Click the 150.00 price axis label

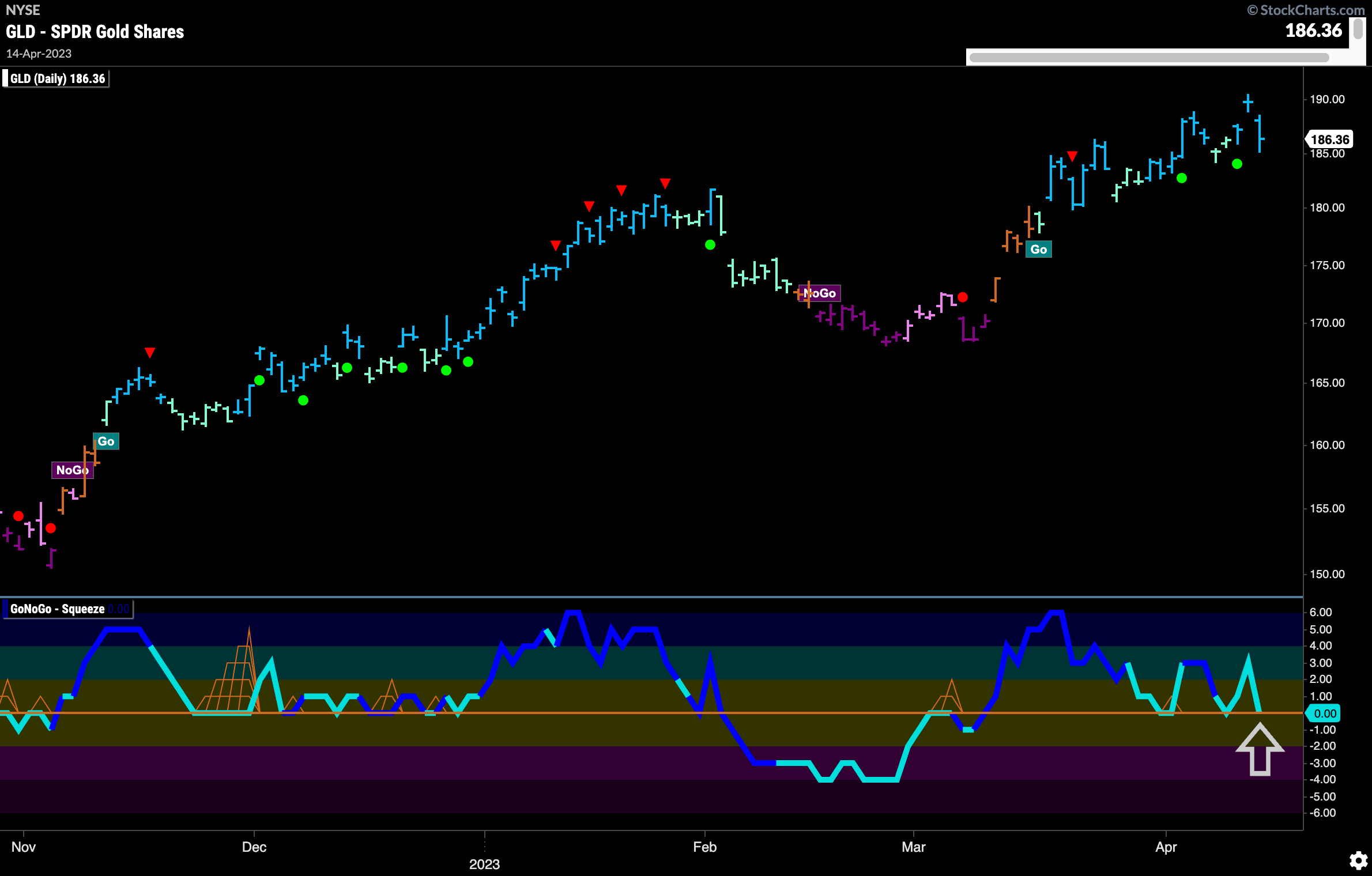(x=1327, y=574)
